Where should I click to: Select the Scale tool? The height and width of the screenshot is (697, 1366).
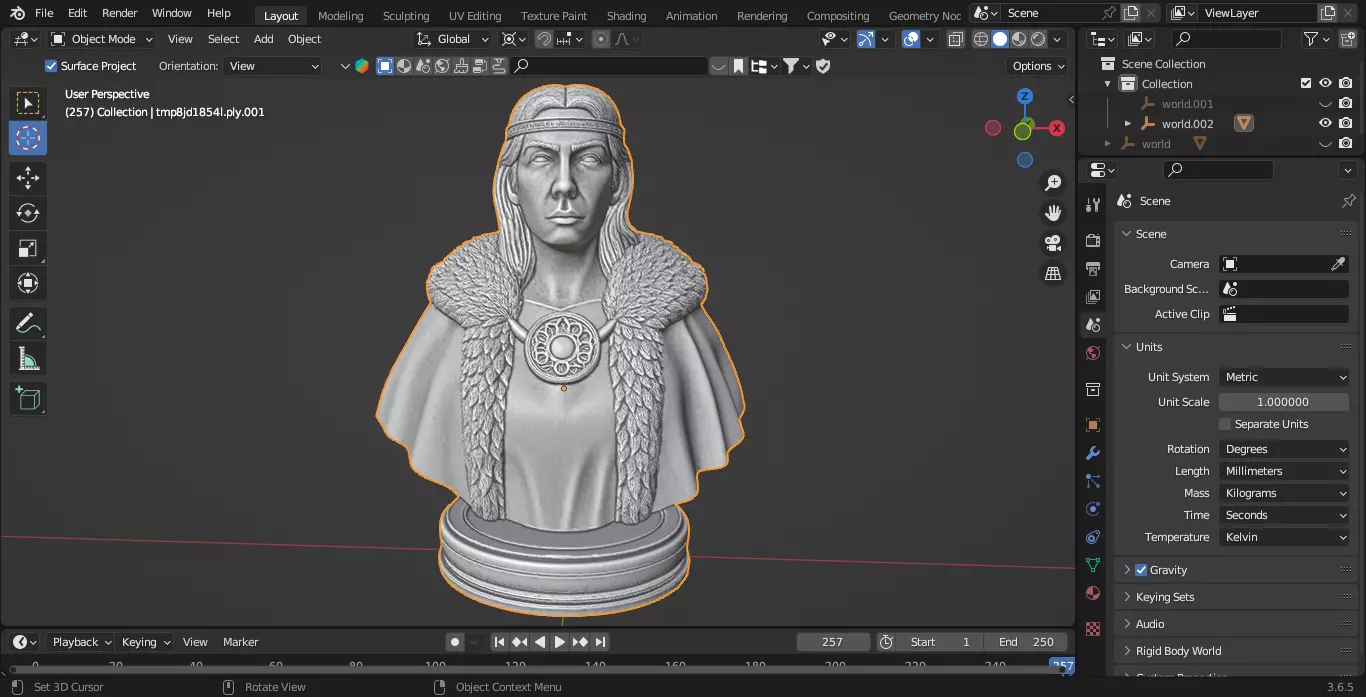tap(28, 248)
